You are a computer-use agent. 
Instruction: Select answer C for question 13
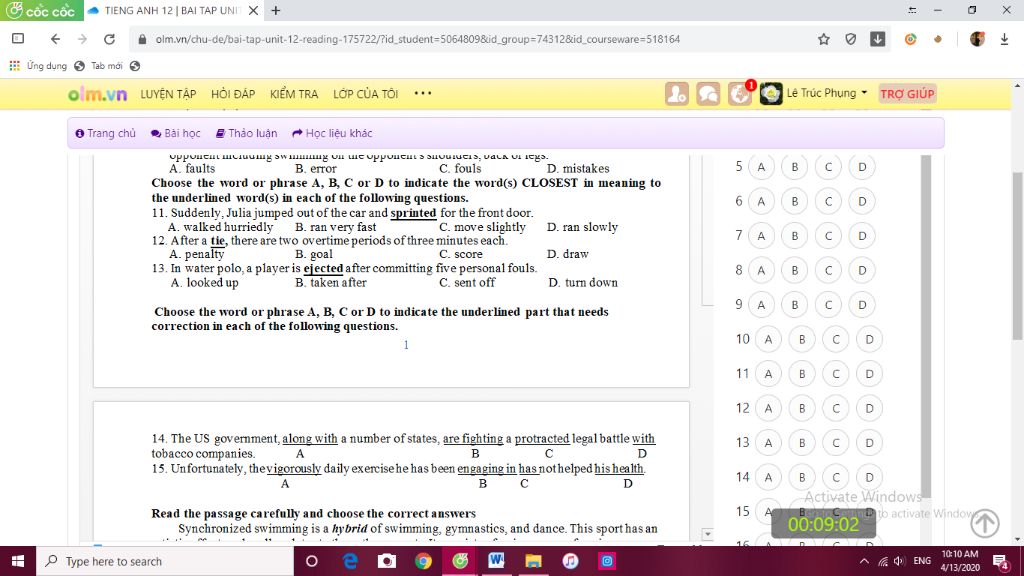click(x=835, y=443)
